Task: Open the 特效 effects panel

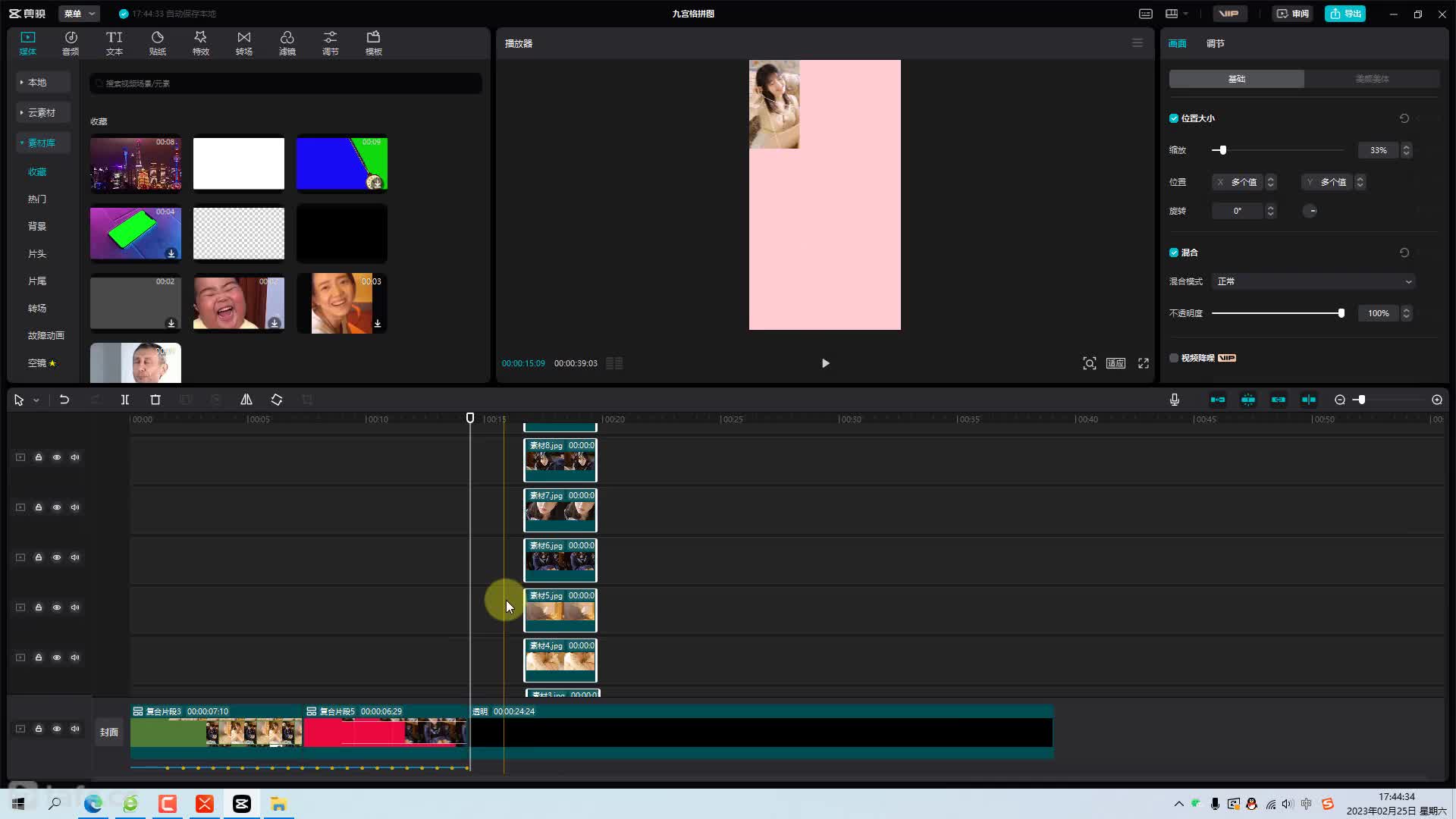Action: click(x=201, y=43)
